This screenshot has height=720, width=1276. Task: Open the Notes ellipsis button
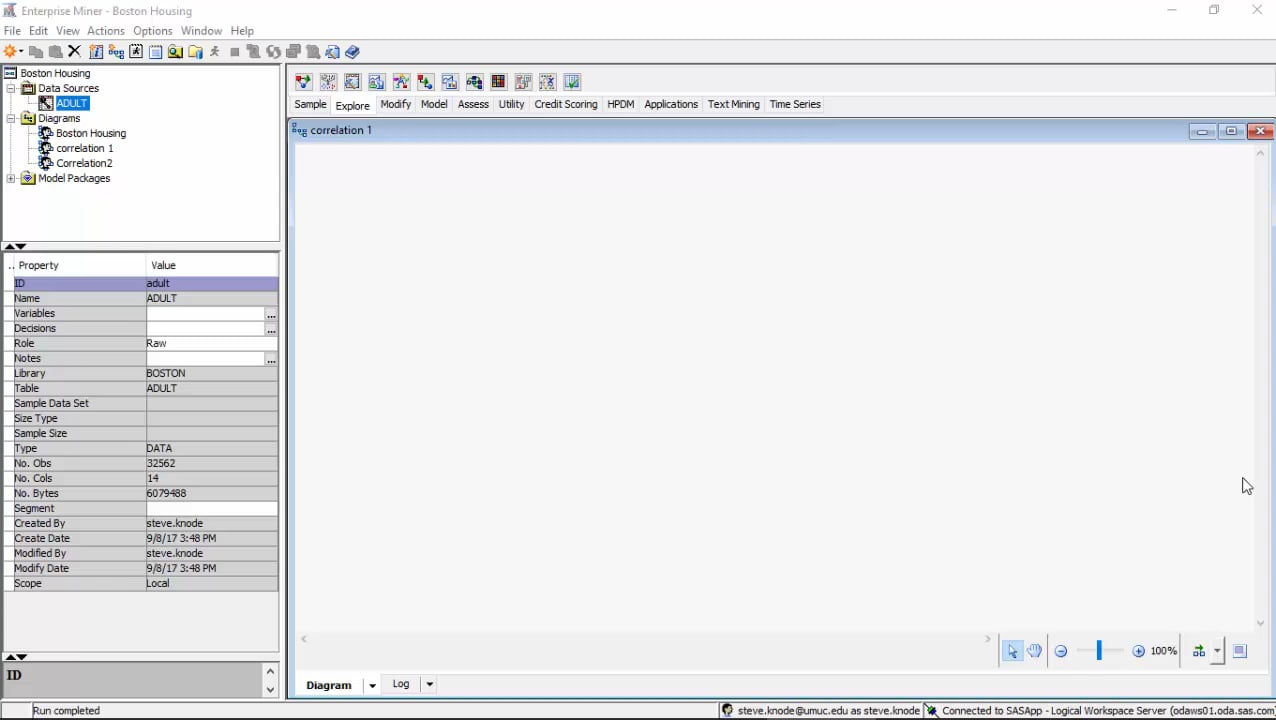pyautogui.click(x=271, y=359)
